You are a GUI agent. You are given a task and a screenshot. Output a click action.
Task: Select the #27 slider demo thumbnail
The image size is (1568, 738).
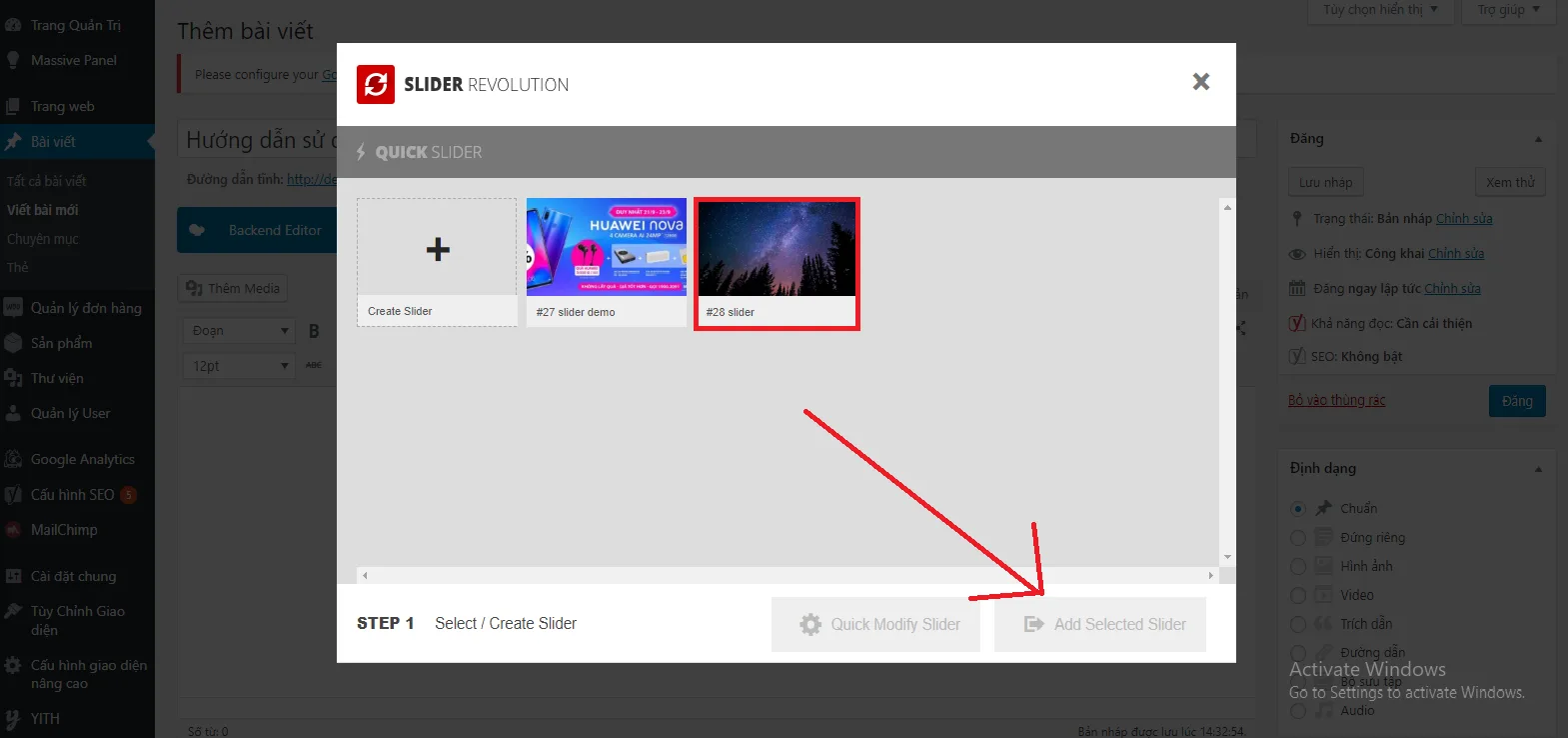(x=607, y=261)
